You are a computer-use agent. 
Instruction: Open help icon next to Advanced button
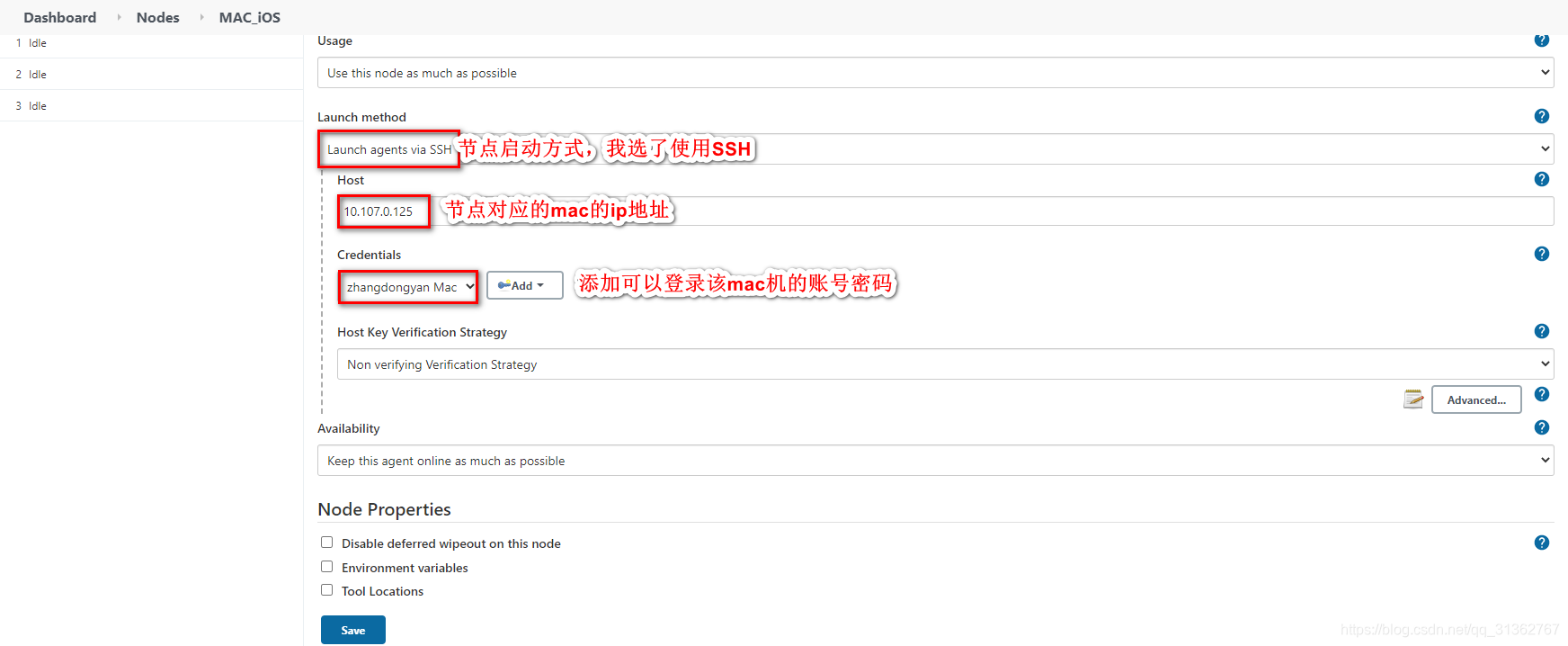click(1541, 394)
